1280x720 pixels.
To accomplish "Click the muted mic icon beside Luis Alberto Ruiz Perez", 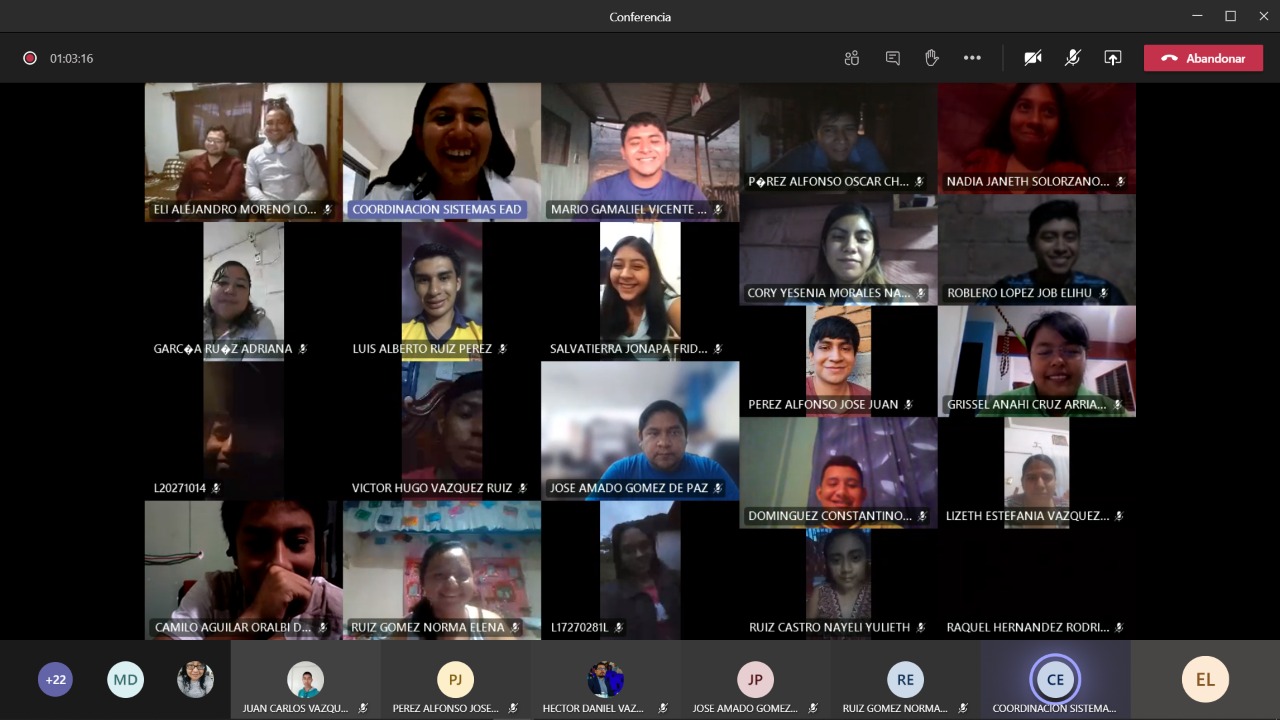I will coord(502,349).
